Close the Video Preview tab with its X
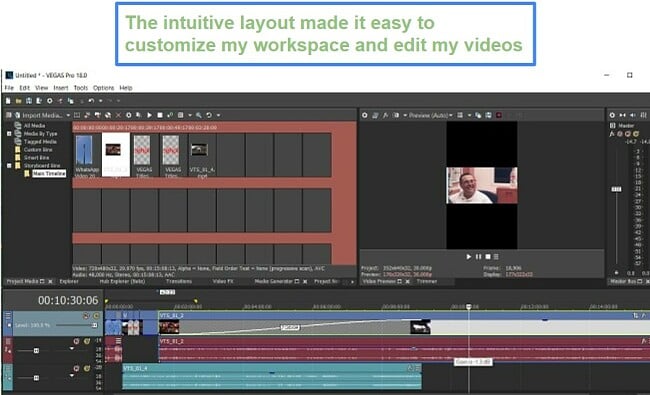Image resolution: width=650 pixels, height=395 pixels. [x=407, y=281]
